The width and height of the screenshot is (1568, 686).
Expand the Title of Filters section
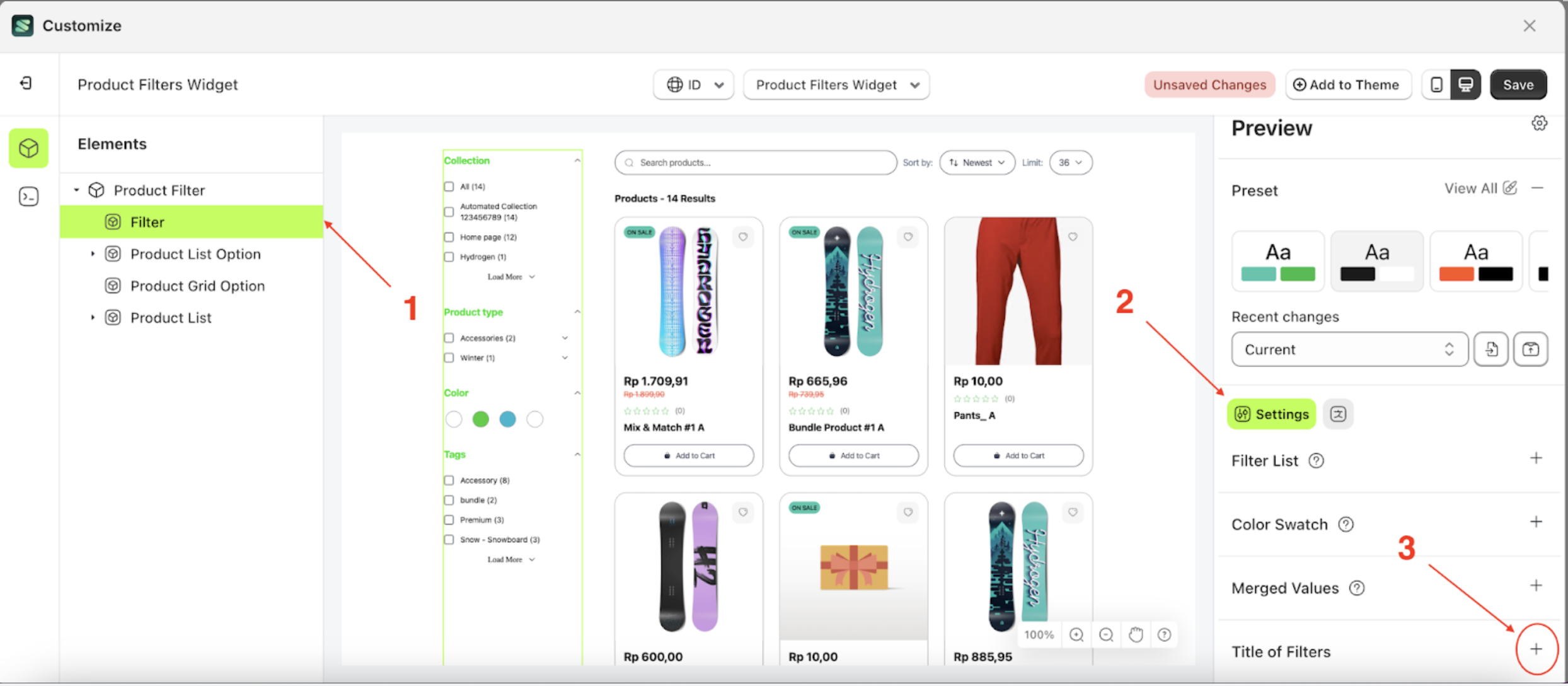point(1536,649)
